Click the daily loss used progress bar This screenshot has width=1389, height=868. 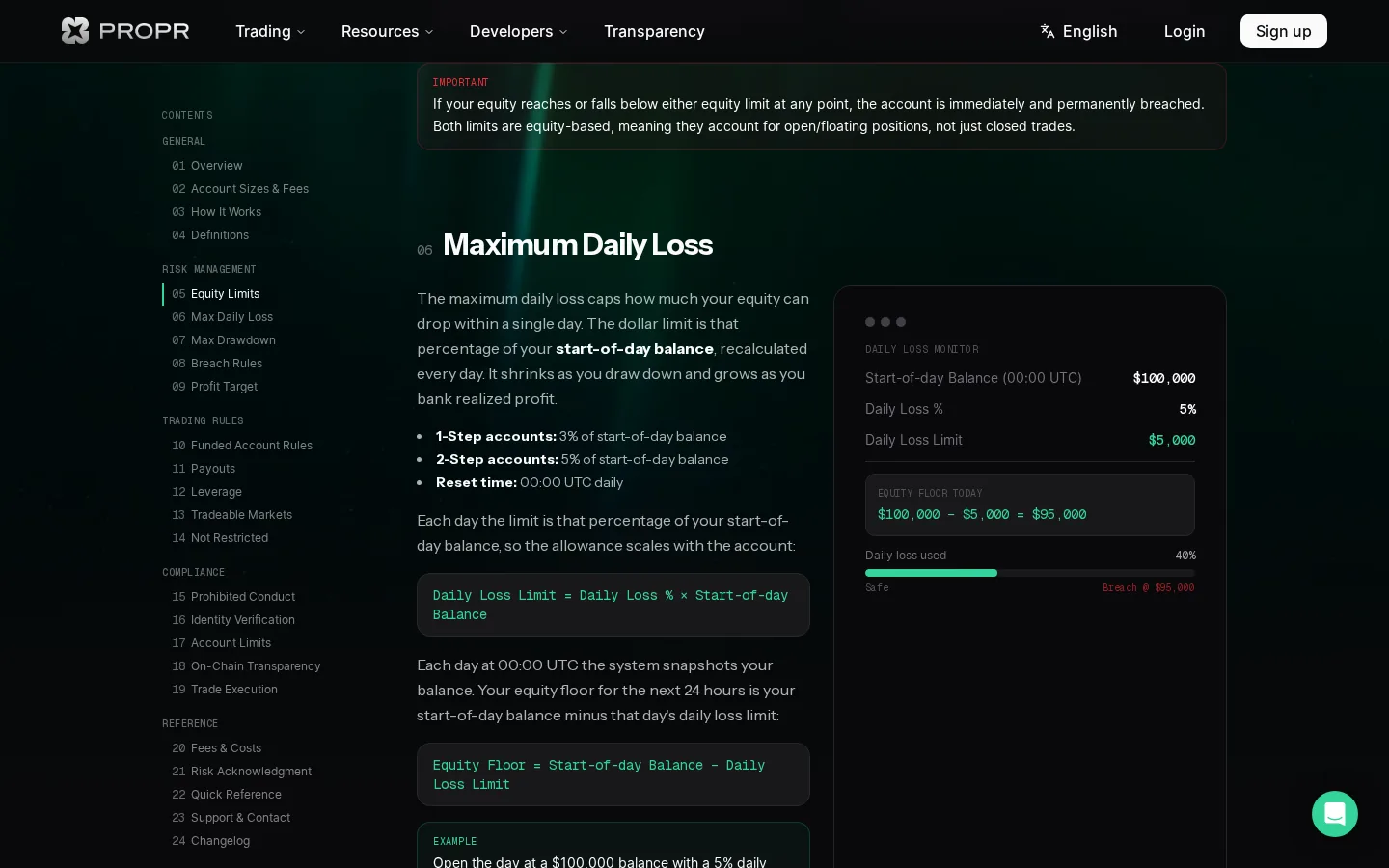coord(1030,573)
